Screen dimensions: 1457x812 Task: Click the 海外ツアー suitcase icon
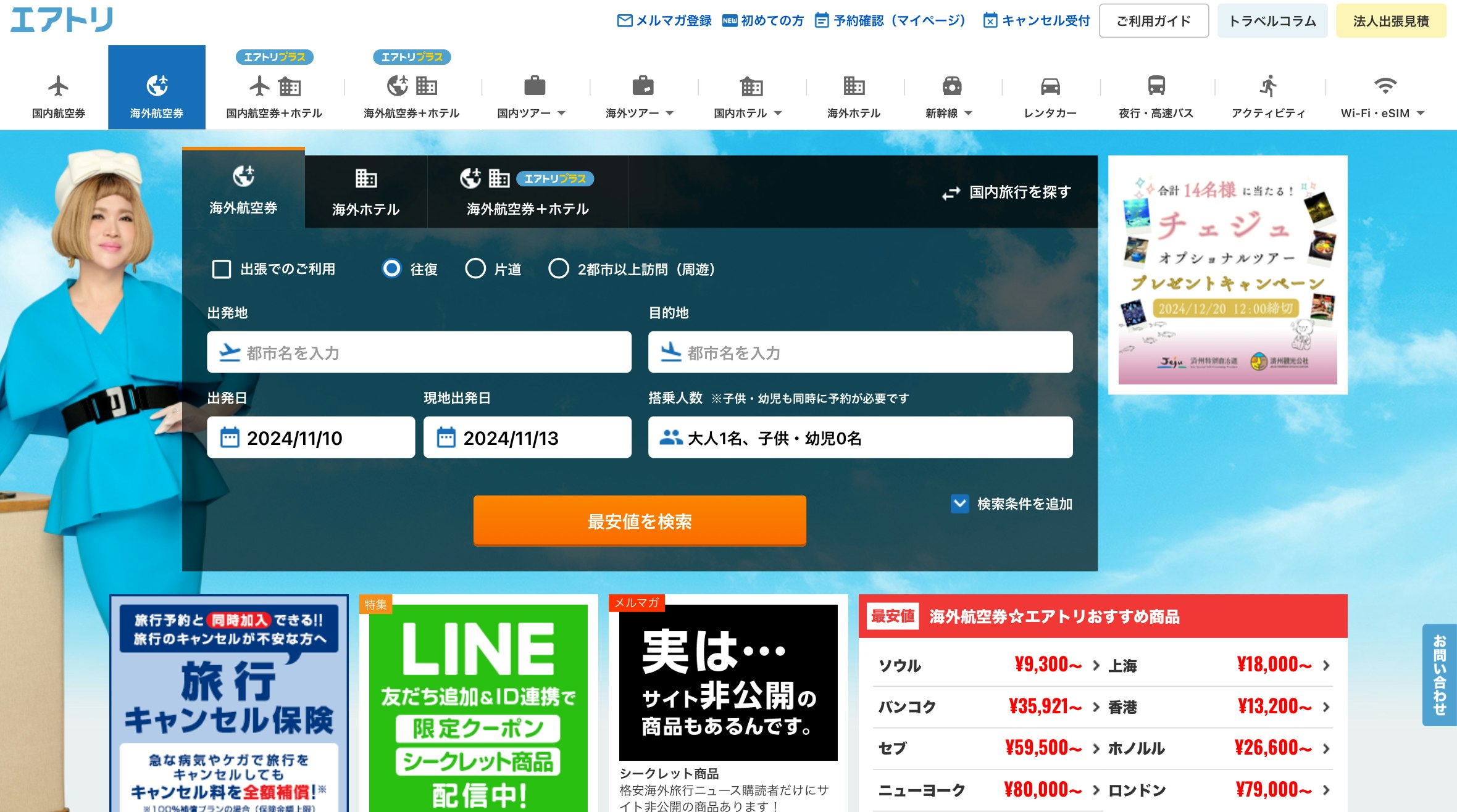(643, 86)
